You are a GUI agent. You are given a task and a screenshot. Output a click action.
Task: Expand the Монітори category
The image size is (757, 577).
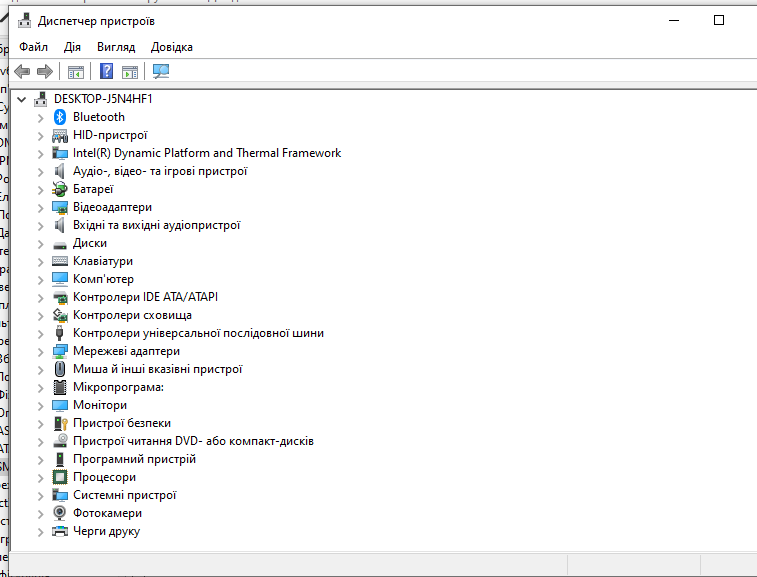tap(41, 406)
